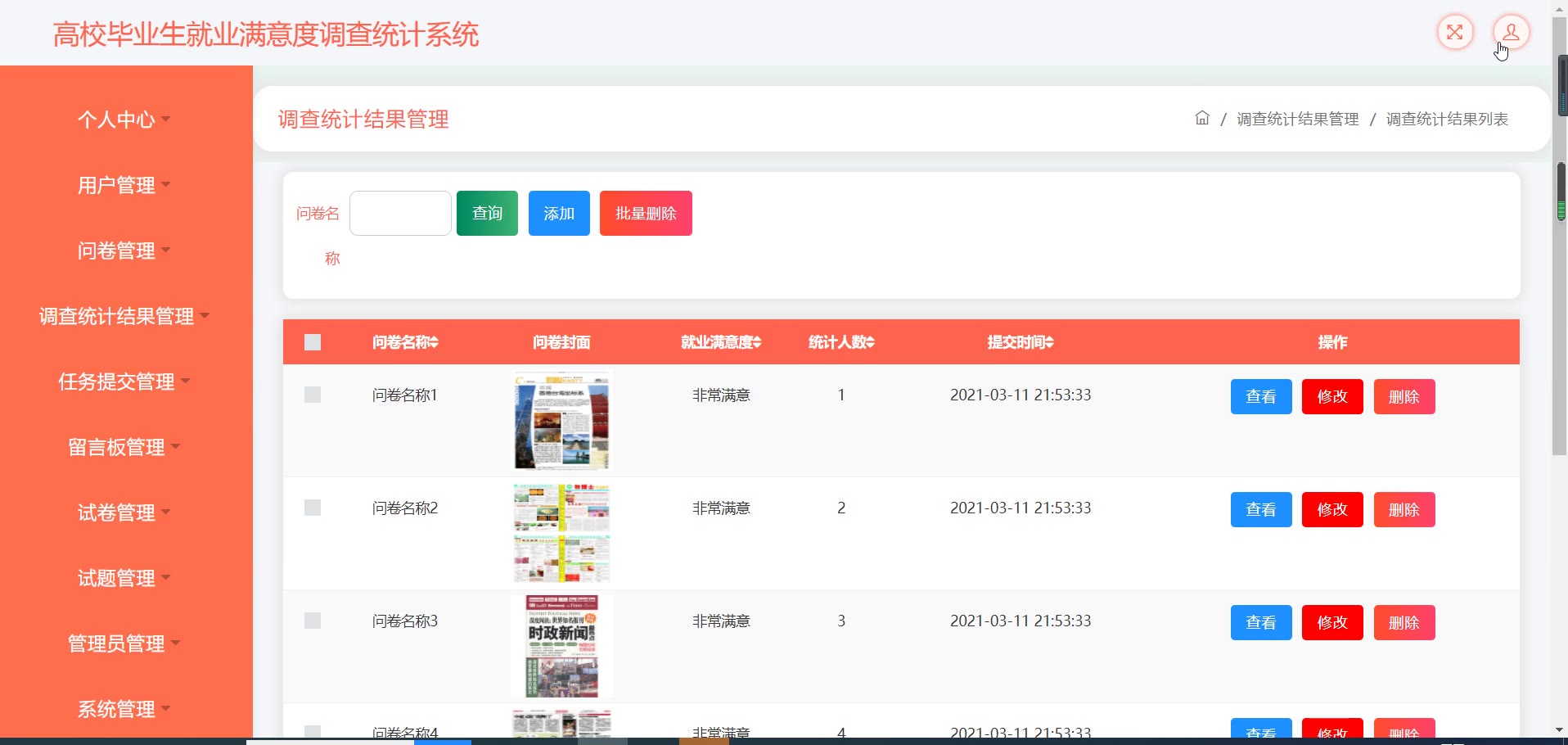This screenshot has width=1568, height=745.
Task: Focus the 问卷名称 search input field
Action: 400,213
